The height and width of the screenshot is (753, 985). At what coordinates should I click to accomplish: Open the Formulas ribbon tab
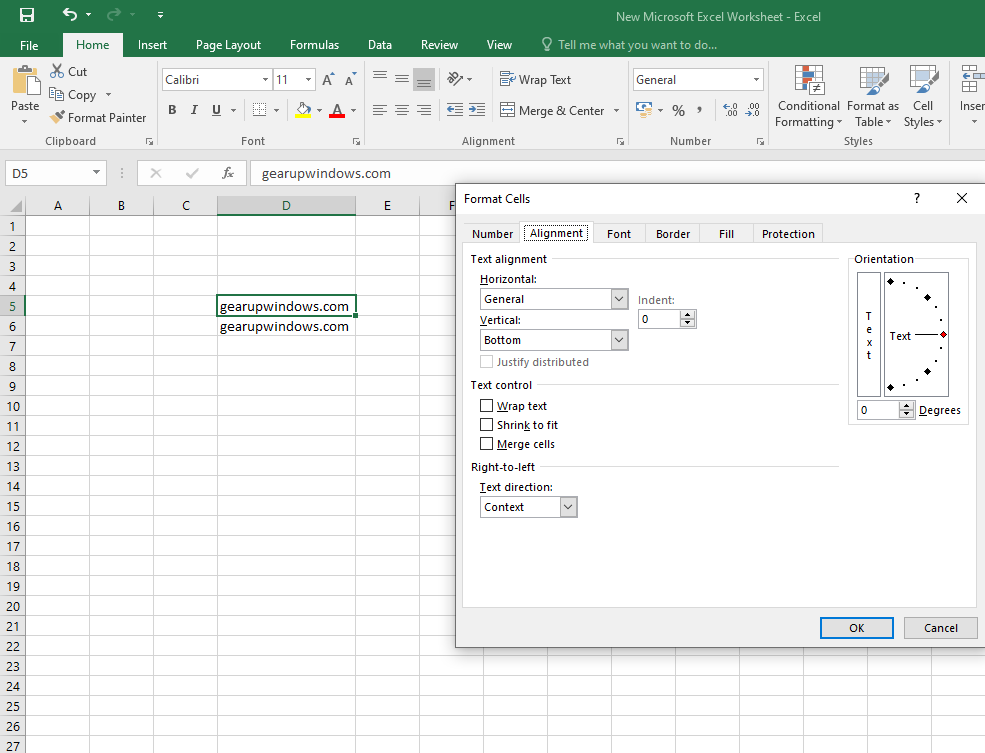(314, 45)
